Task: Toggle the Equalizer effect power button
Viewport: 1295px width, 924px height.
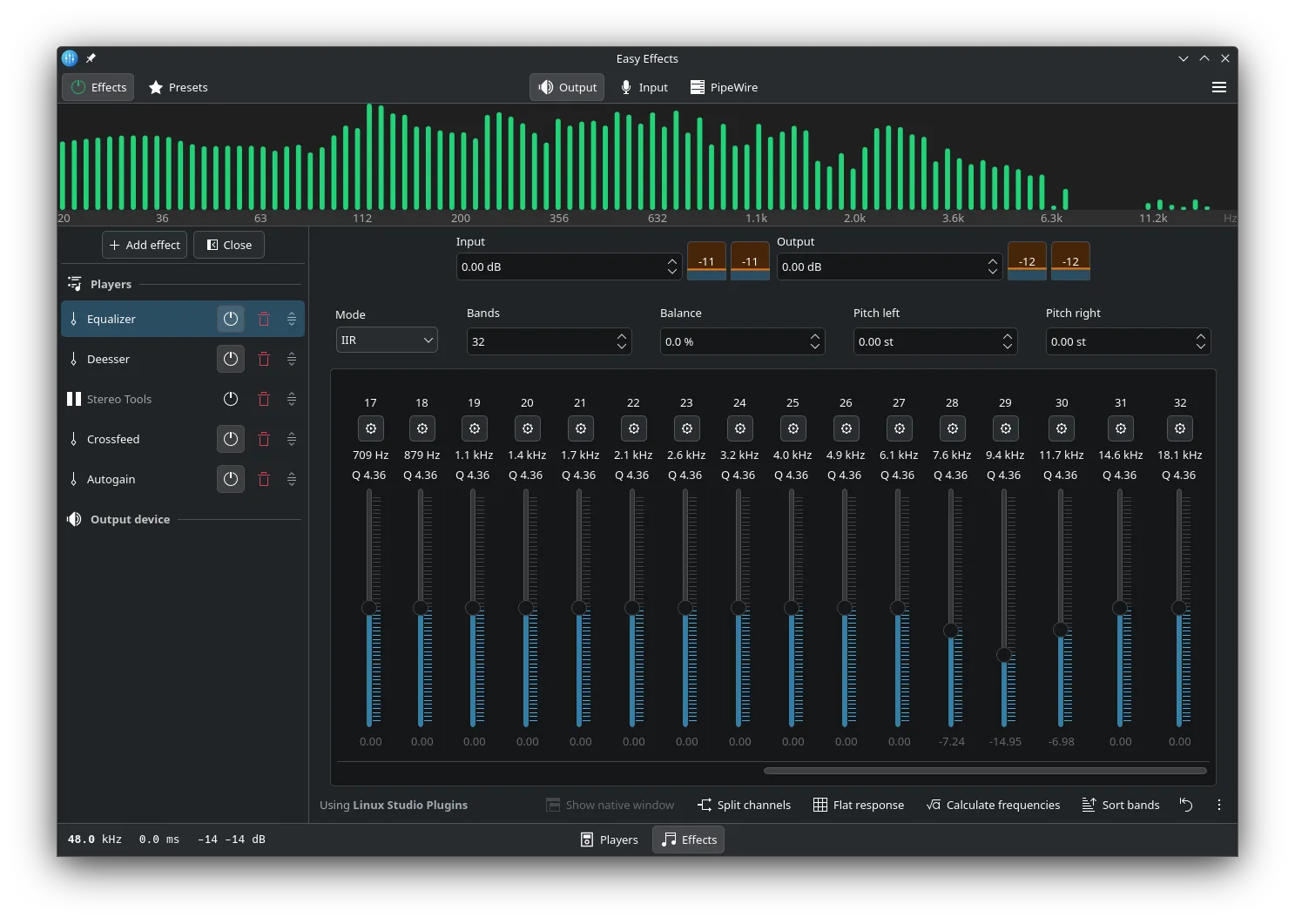Action: point(231,319)
